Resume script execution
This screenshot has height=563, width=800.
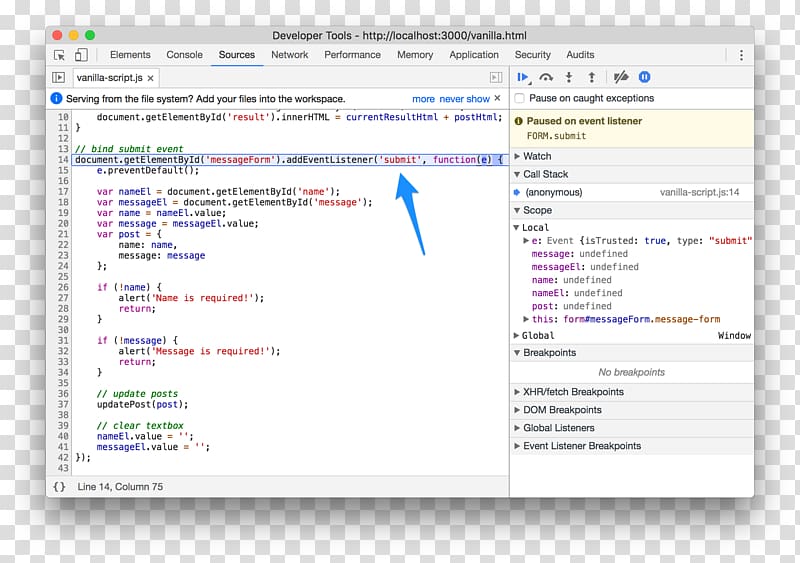pyautogui.click(x=523, y=77)
